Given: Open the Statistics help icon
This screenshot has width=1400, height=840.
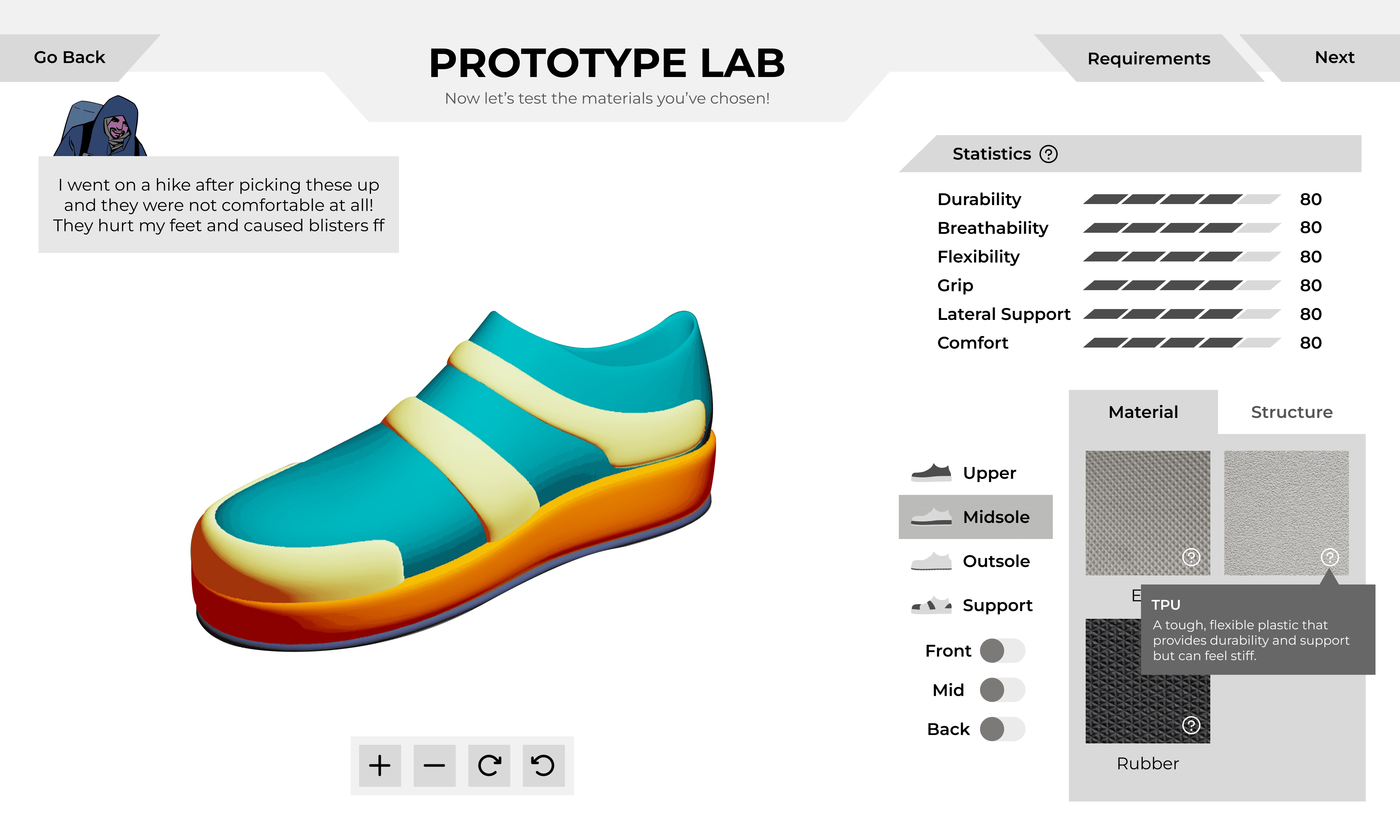Looking at the screenshot, I should pyautogui.click(x=1048, y=154).
